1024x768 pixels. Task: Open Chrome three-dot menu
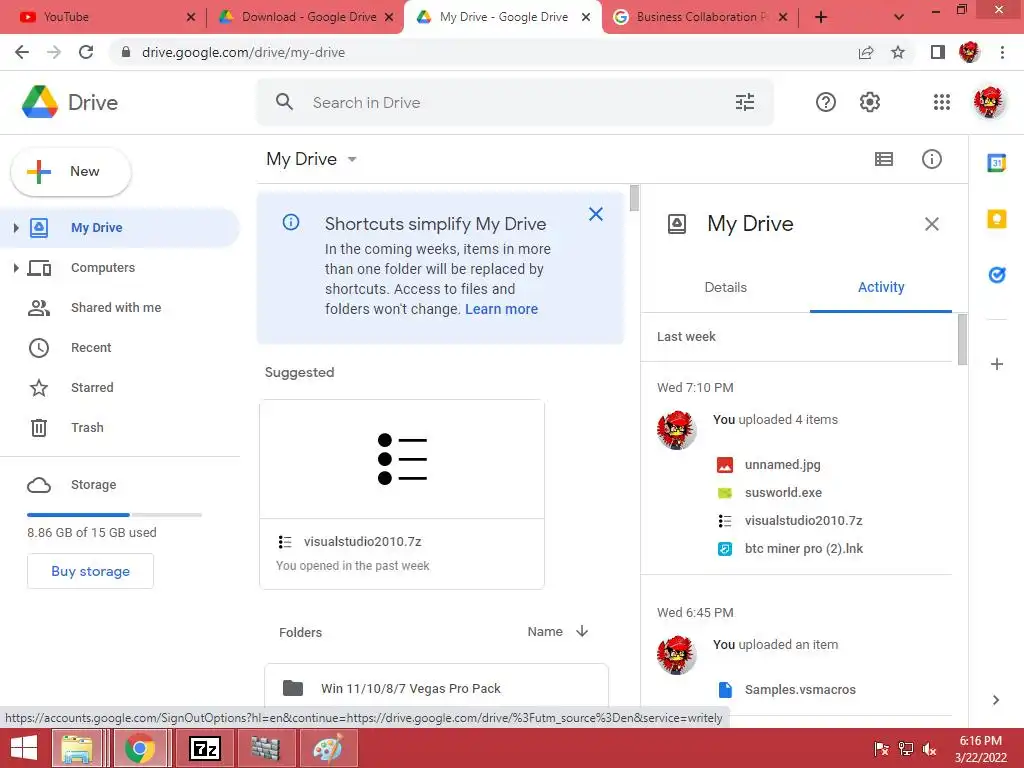coord(1002,52)
